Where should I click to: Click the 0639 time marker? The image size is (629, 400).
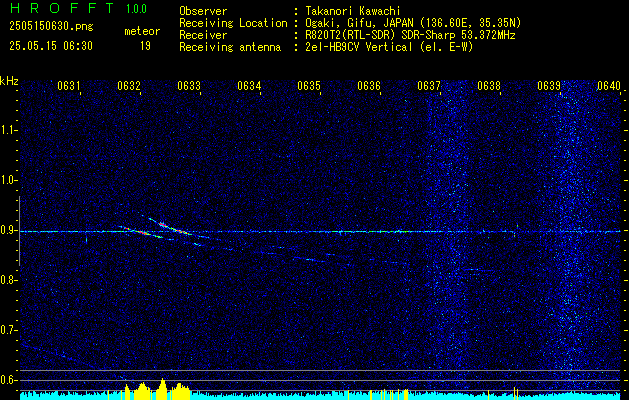[549, 86]
